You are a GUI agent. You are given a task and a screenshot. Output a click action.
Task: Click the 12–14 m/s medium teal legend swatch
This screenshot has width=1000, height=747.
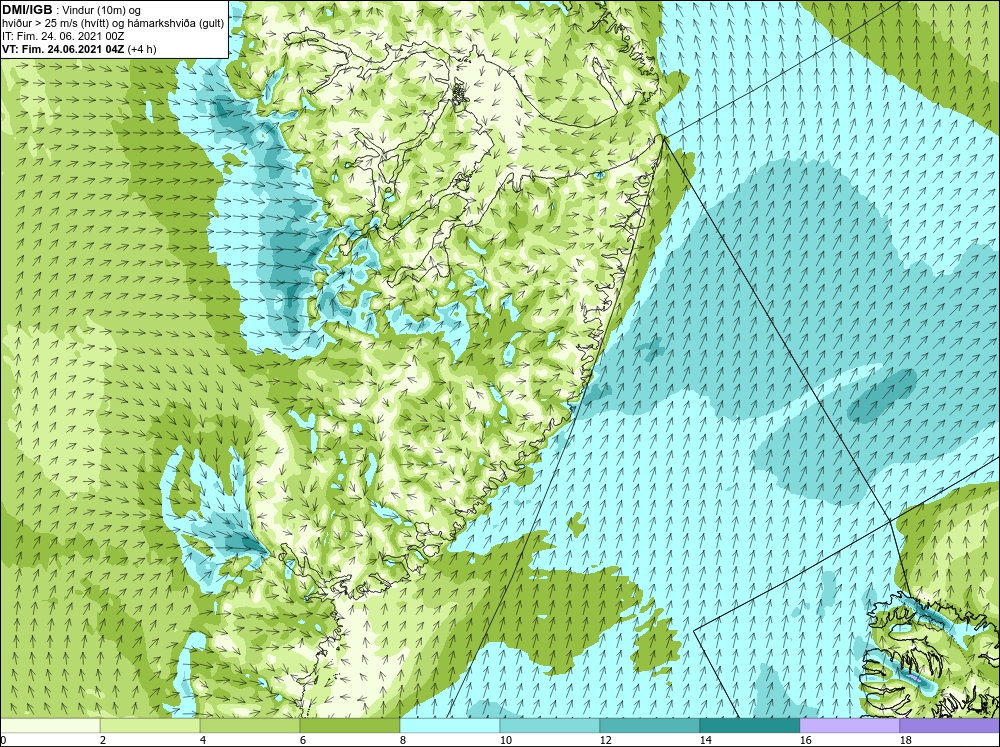point(649,725)
